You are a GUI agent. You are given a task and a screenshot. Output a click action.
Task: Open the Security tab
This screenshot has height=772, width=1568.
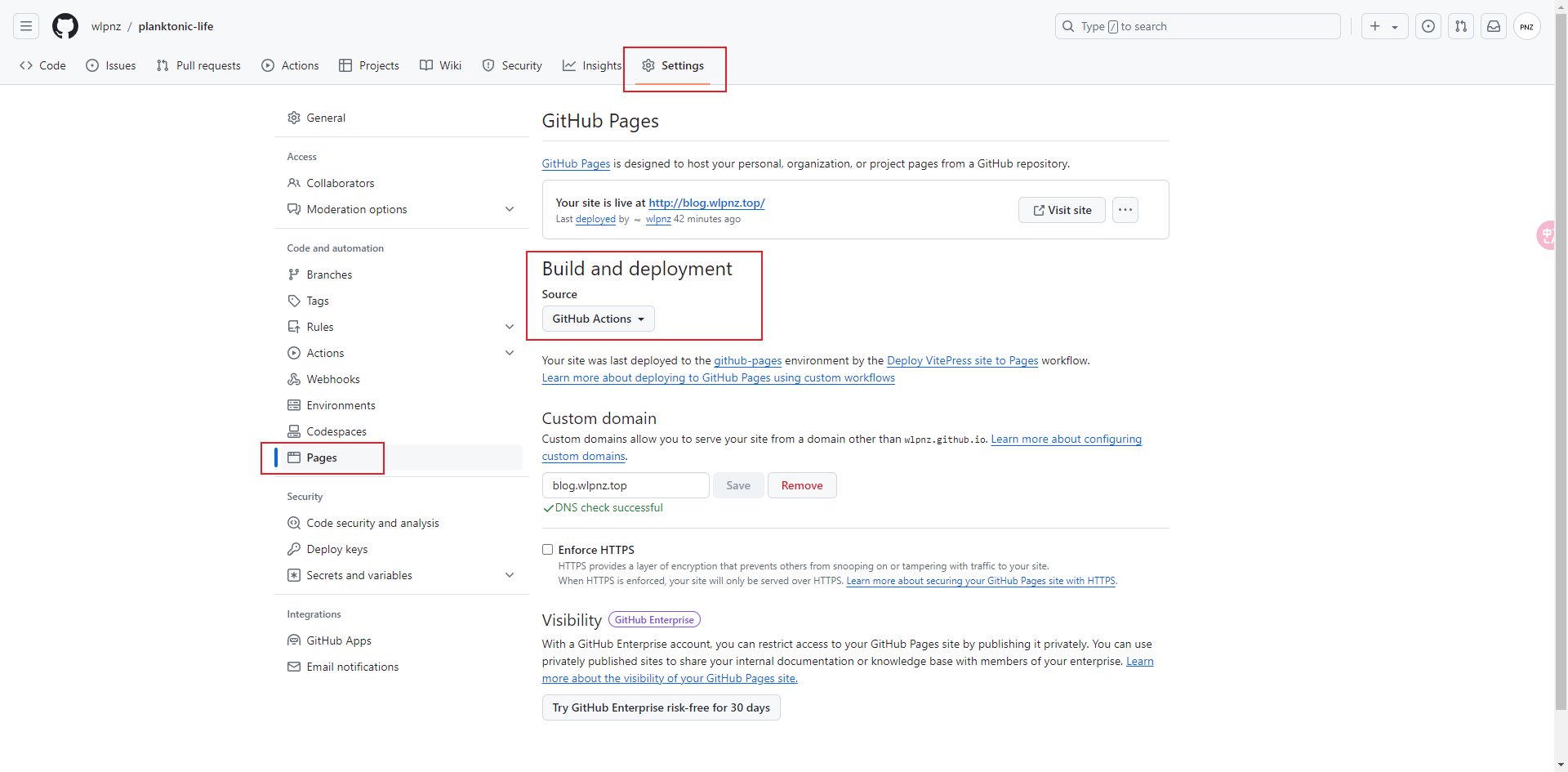[x=512, y=65]
